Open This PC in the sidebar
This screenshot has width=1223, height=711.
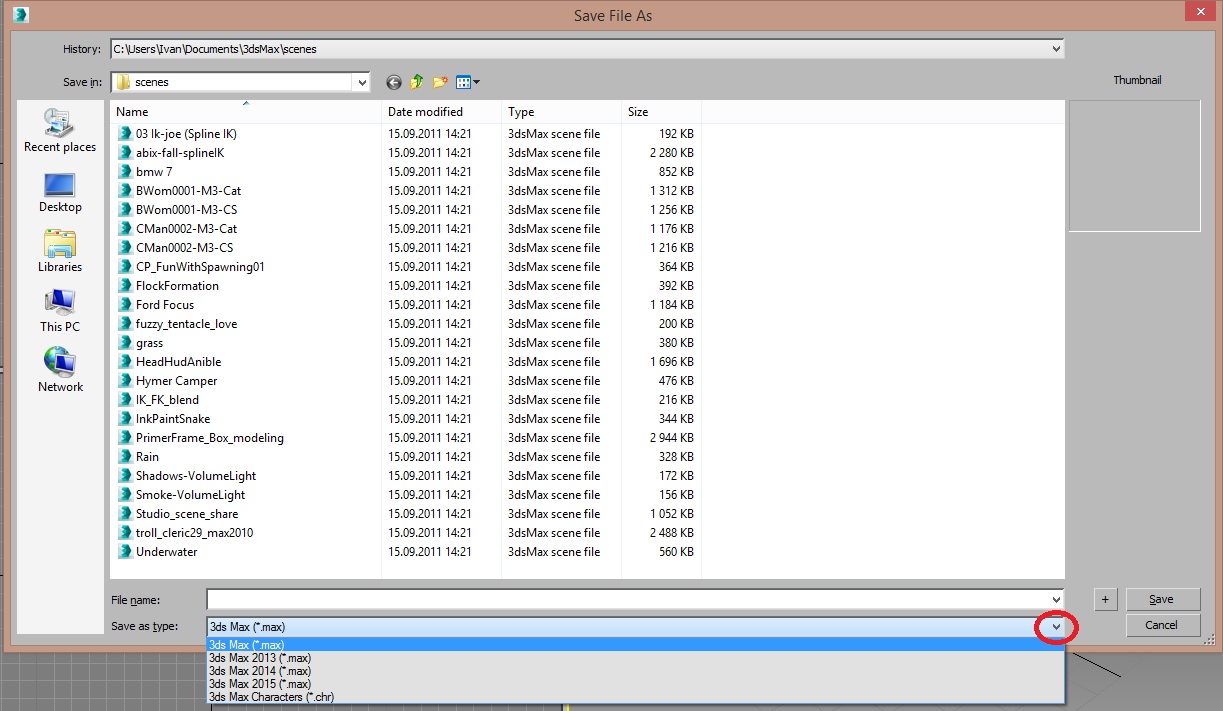coord(60,311)
